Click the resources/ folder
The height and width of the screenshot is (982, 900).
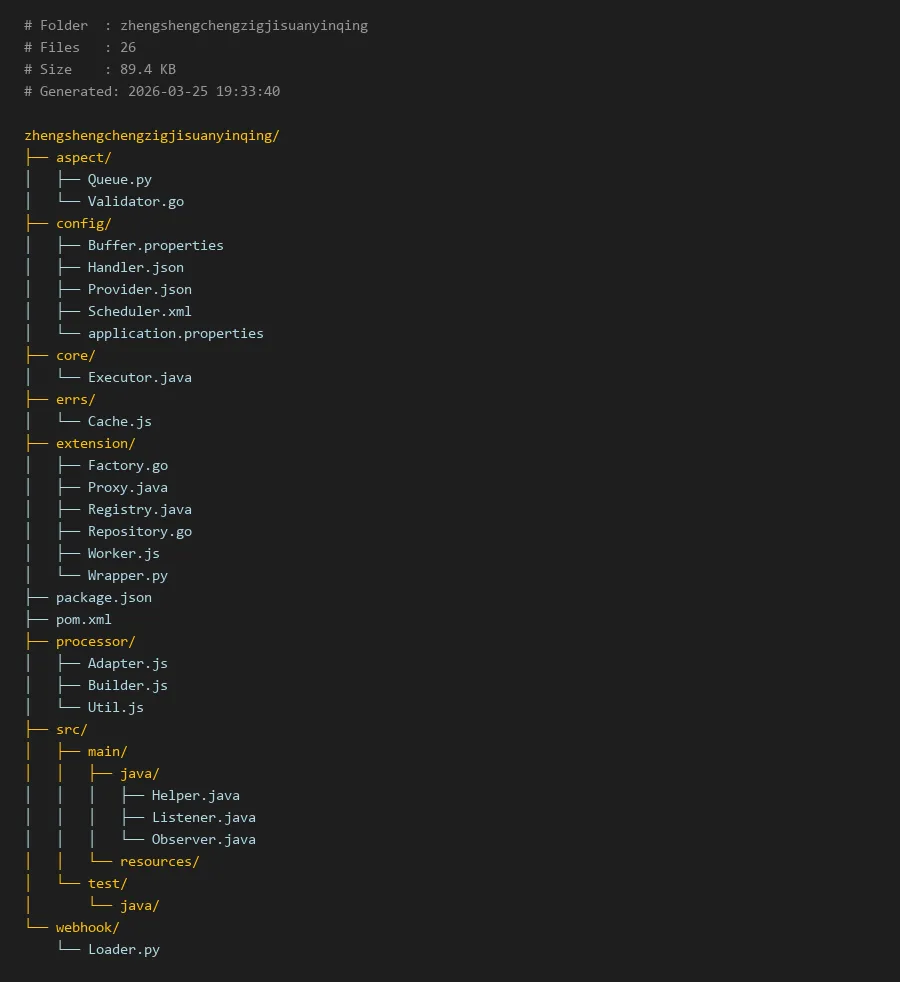point(159,861)
